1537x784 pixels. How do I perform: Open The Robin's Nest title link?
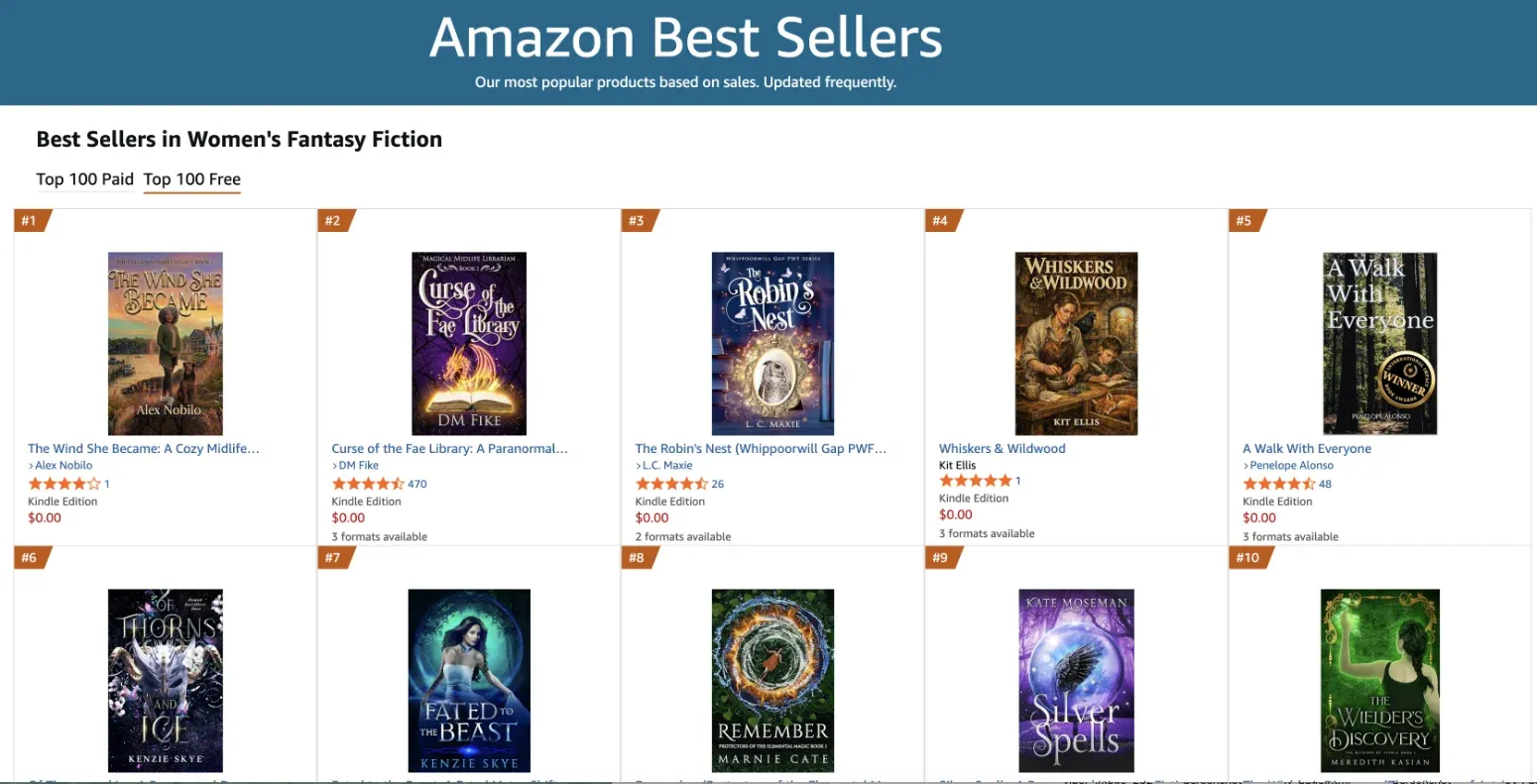[x=761, y=448]
